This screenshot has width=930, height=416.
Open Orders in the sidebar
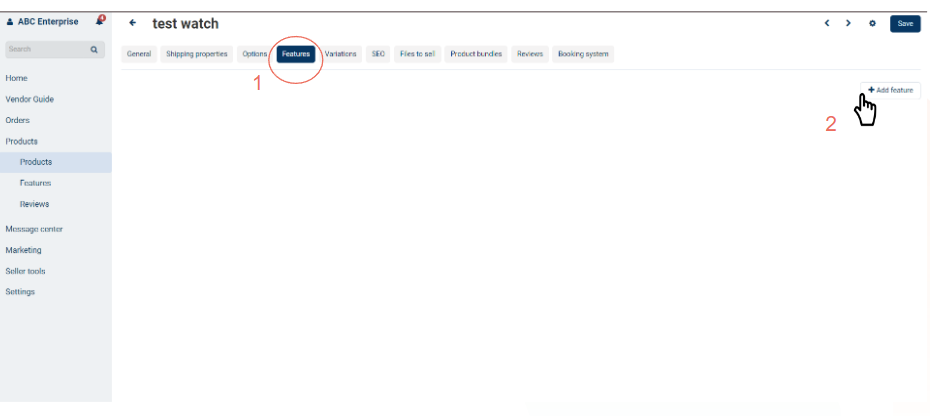pyautogui.click(x=17, y=120)
